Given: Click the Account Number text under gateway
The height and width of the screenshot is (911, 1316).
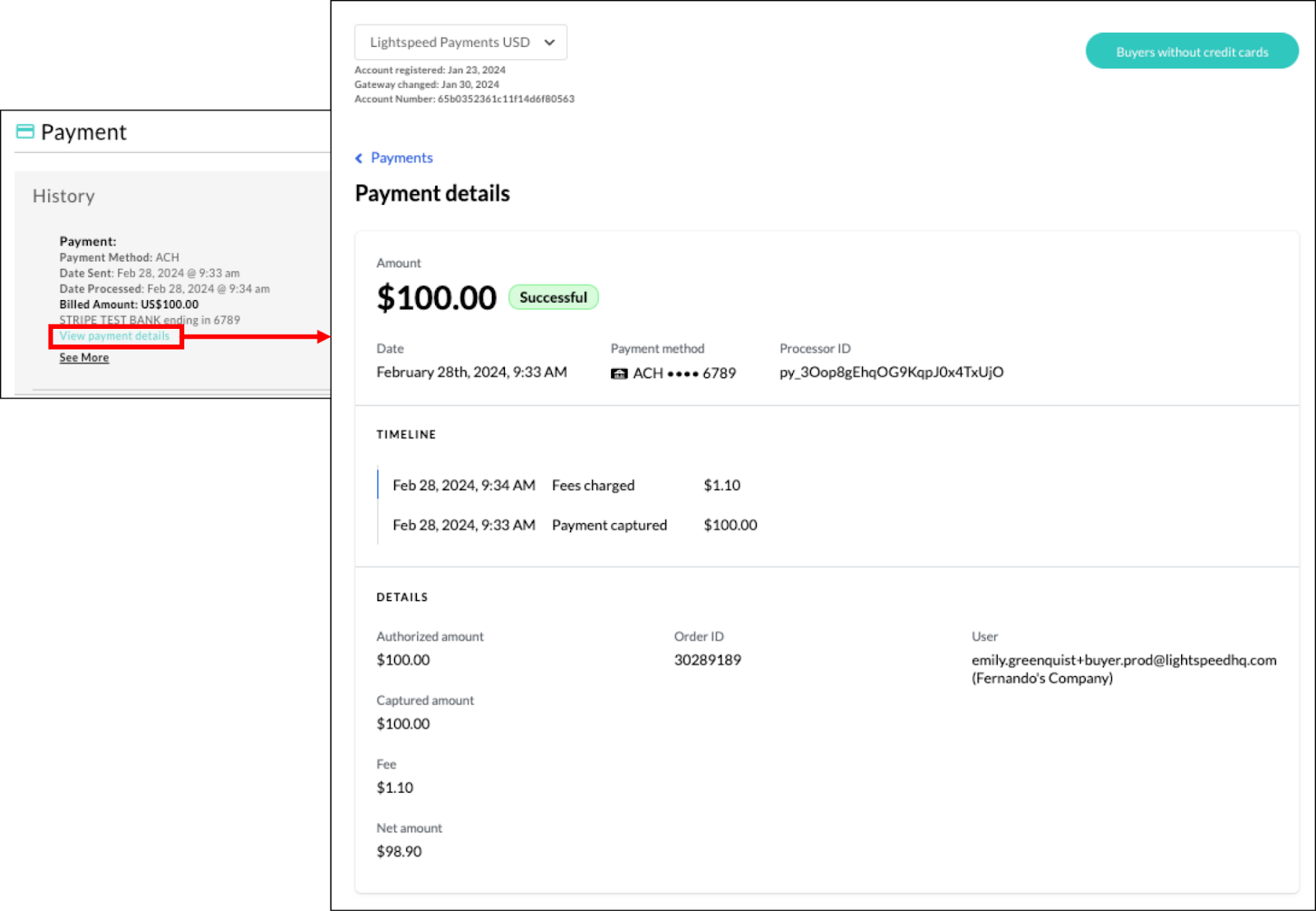Looking at the screenshot, I should pos(464,99).
